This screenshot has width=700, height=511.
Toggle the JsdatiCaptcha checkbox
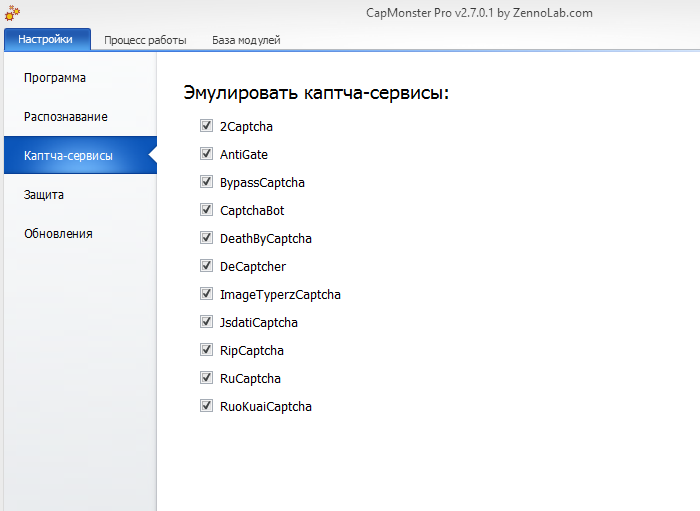(x=206, y=322)
